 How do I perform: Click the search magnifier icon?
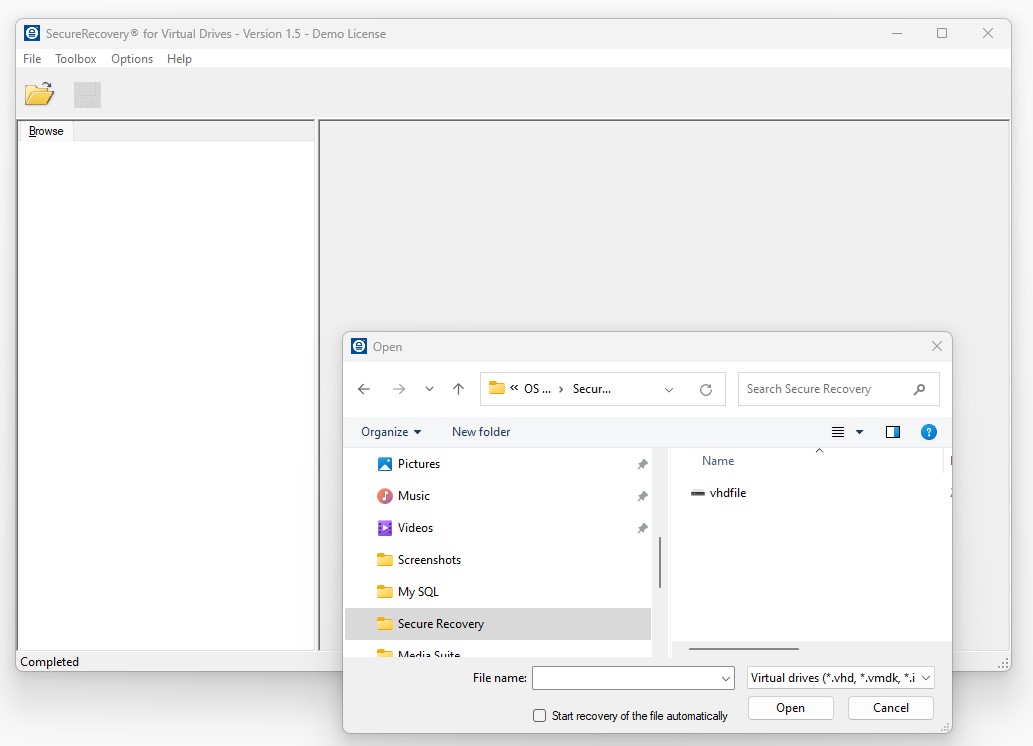(x=919, y=389)
